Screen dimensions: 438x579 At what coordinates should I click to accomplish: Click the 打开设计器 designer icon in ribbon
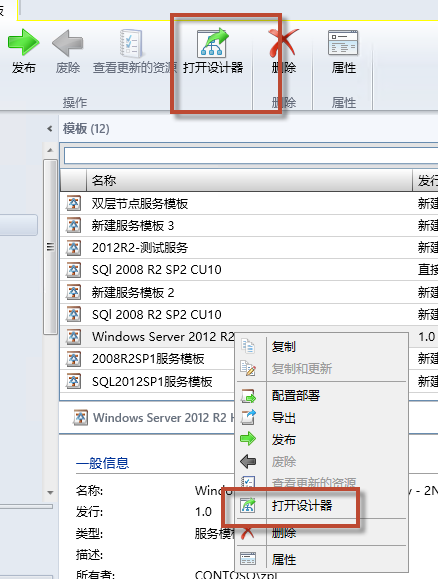tap(213, 43)
